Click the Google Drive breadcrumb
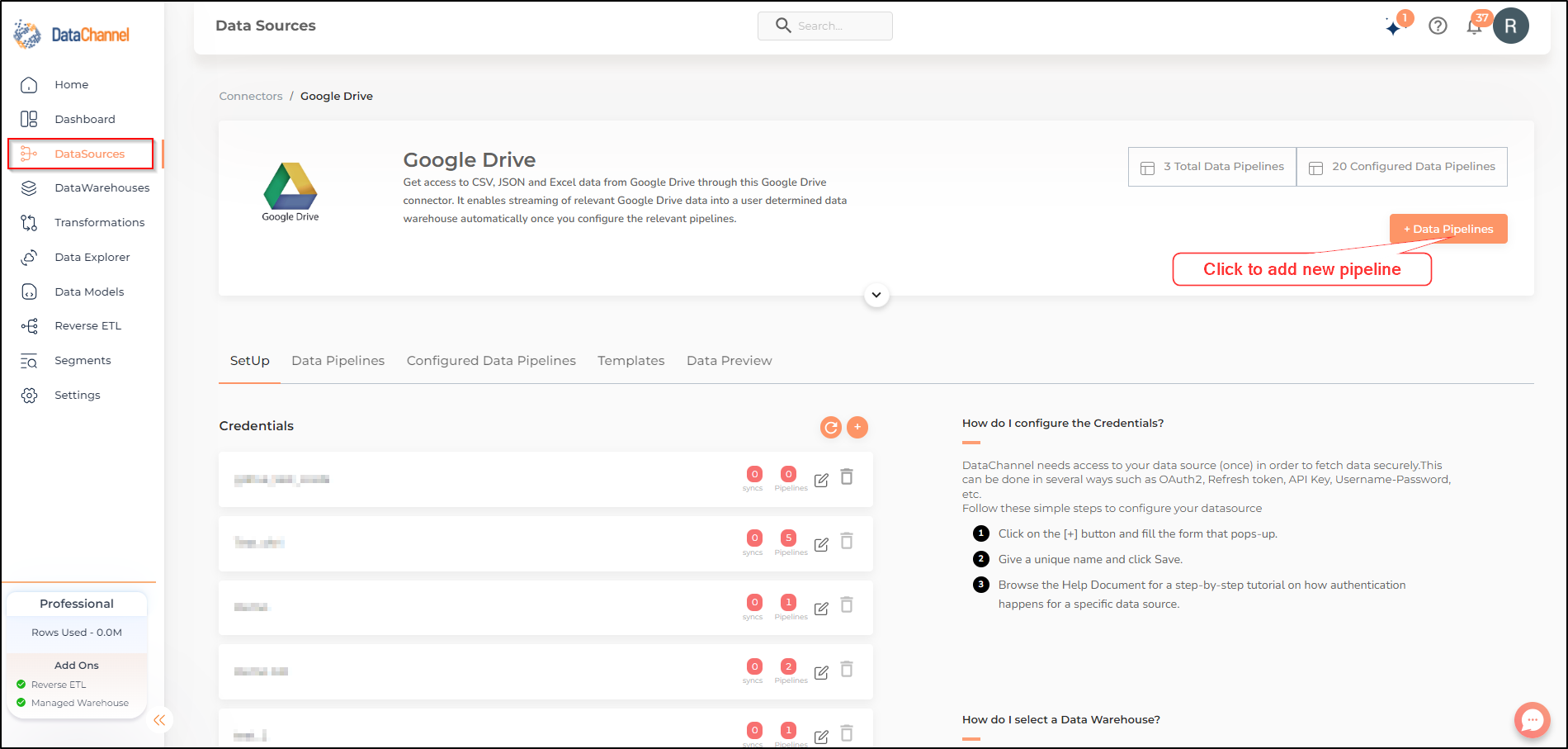The image size is (1568, 749). pos(337,96)
